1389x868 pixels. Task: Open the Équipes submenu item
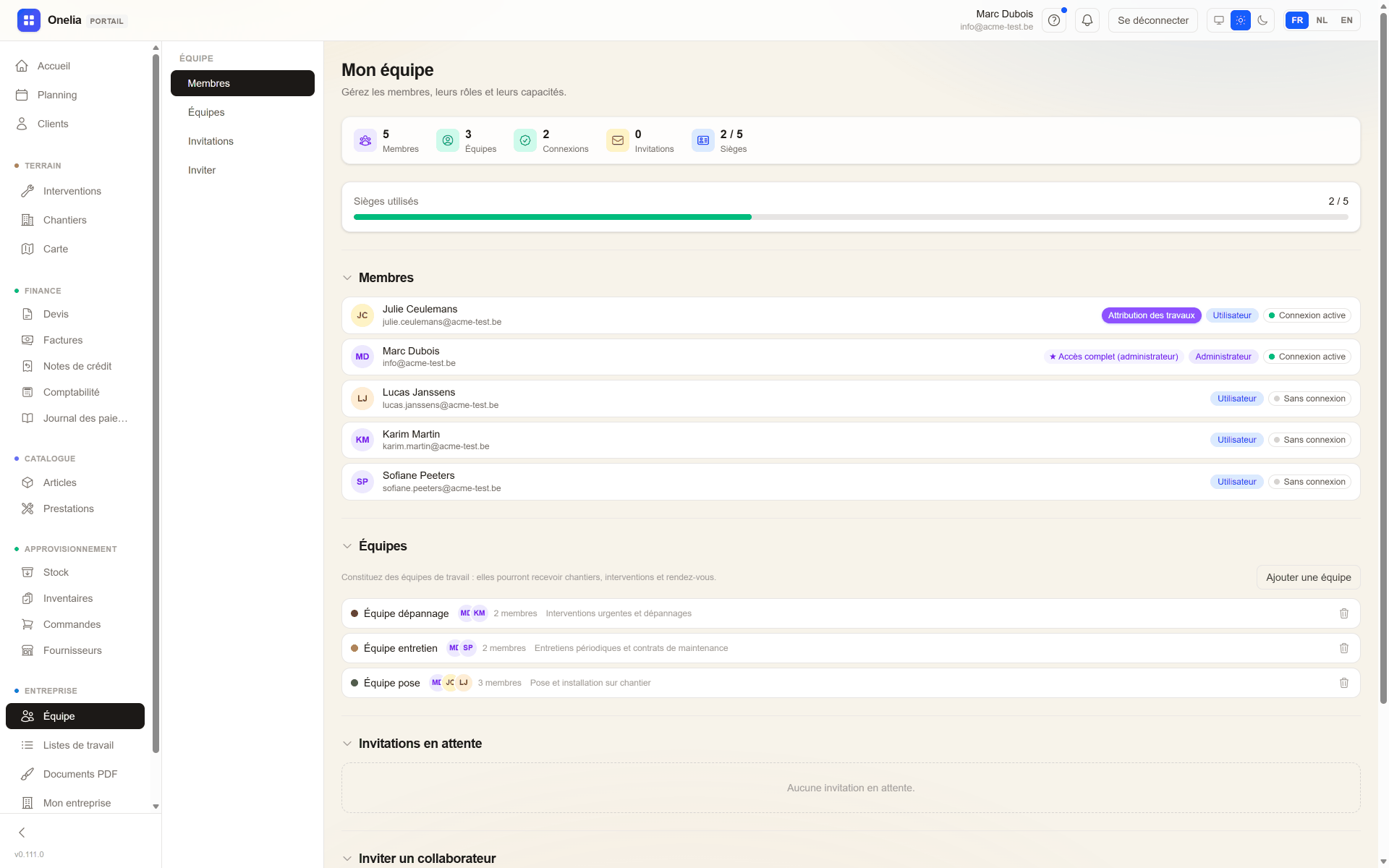[x=242, y=112]
